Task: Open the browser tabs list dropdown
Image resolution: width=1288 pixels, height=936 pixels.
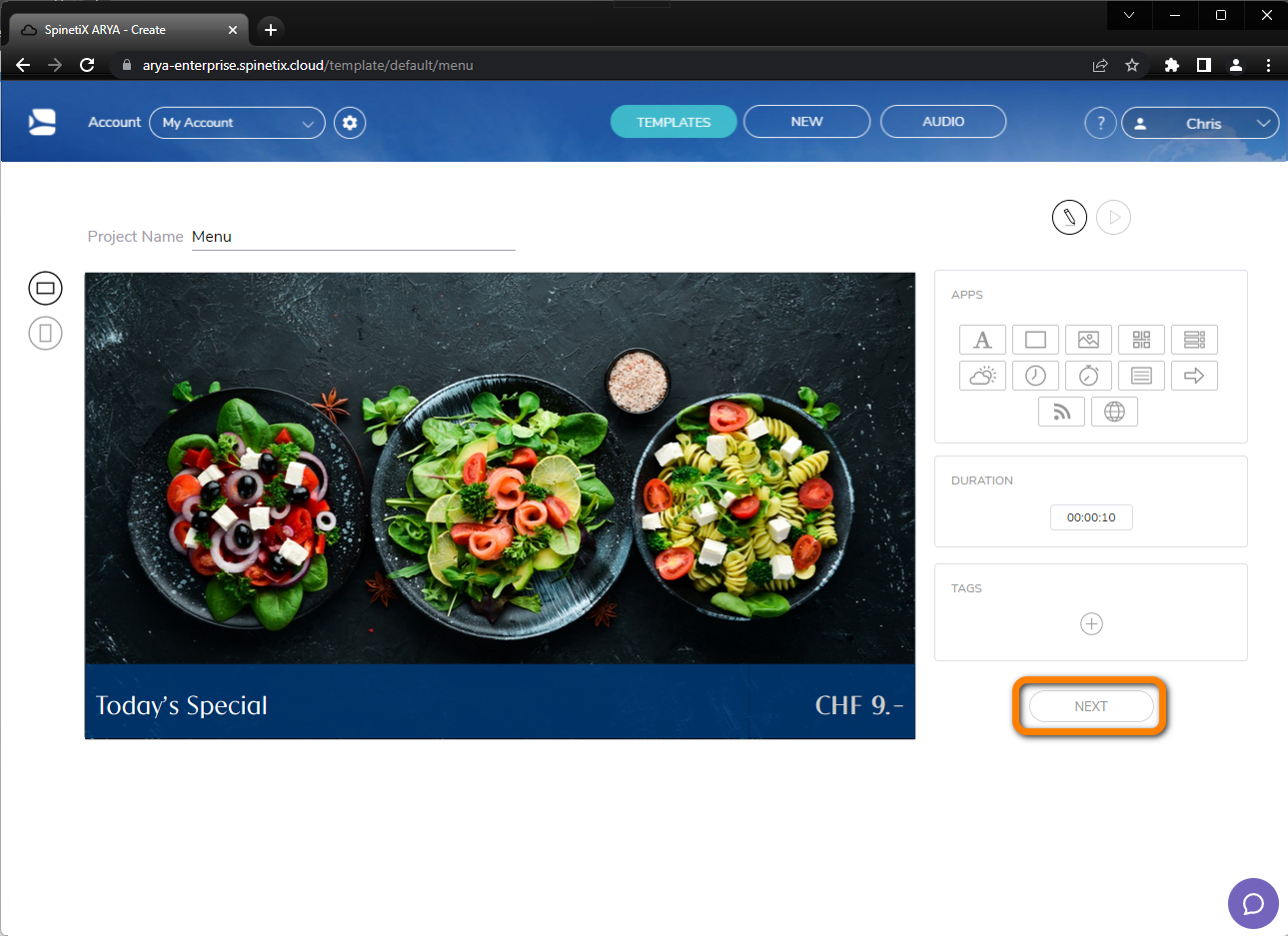Action: pos(1129,16)
